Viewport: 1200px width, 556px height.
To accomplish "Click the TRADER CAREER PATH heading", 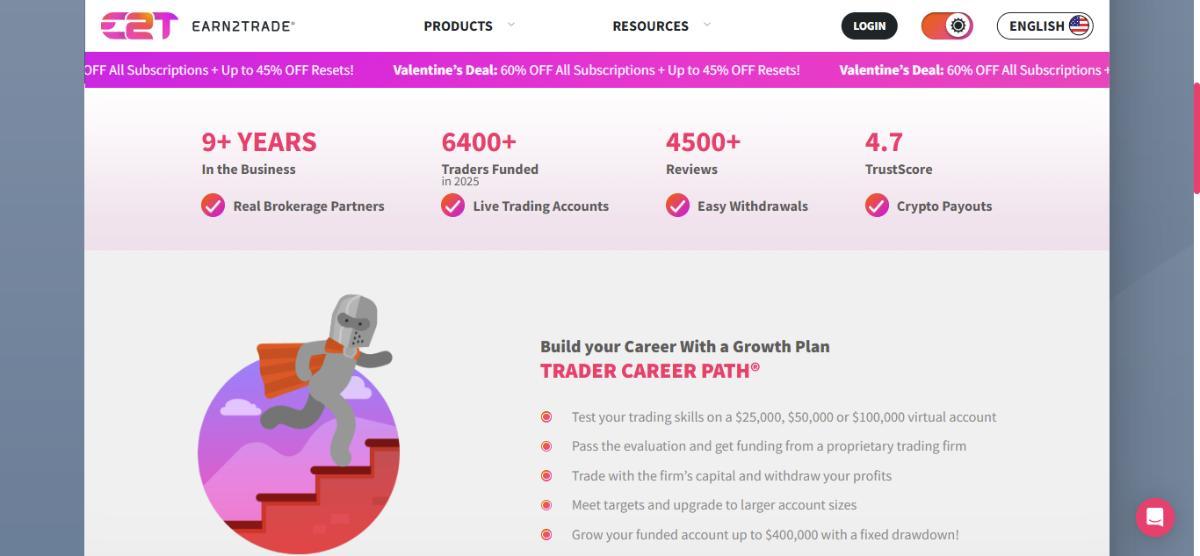I will (x=650, y=371).
